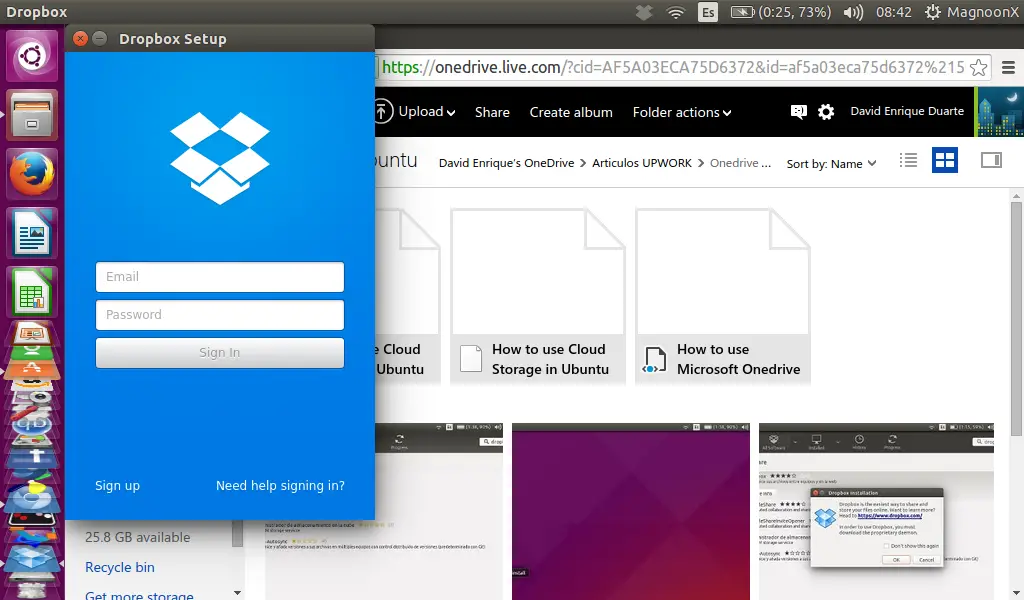1024x600 pixels.
Task: Open the browser hamburger menu
Action: (1008, 67)
